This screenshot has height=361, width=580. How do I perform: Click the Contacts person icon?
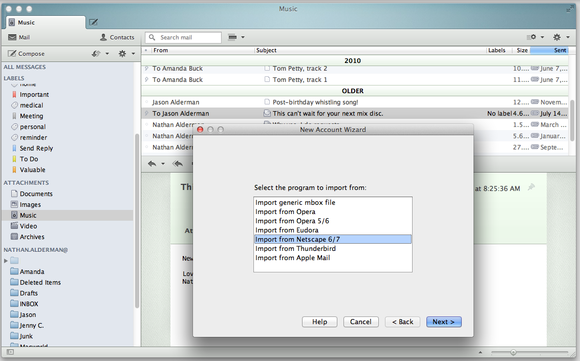[104, 37]
